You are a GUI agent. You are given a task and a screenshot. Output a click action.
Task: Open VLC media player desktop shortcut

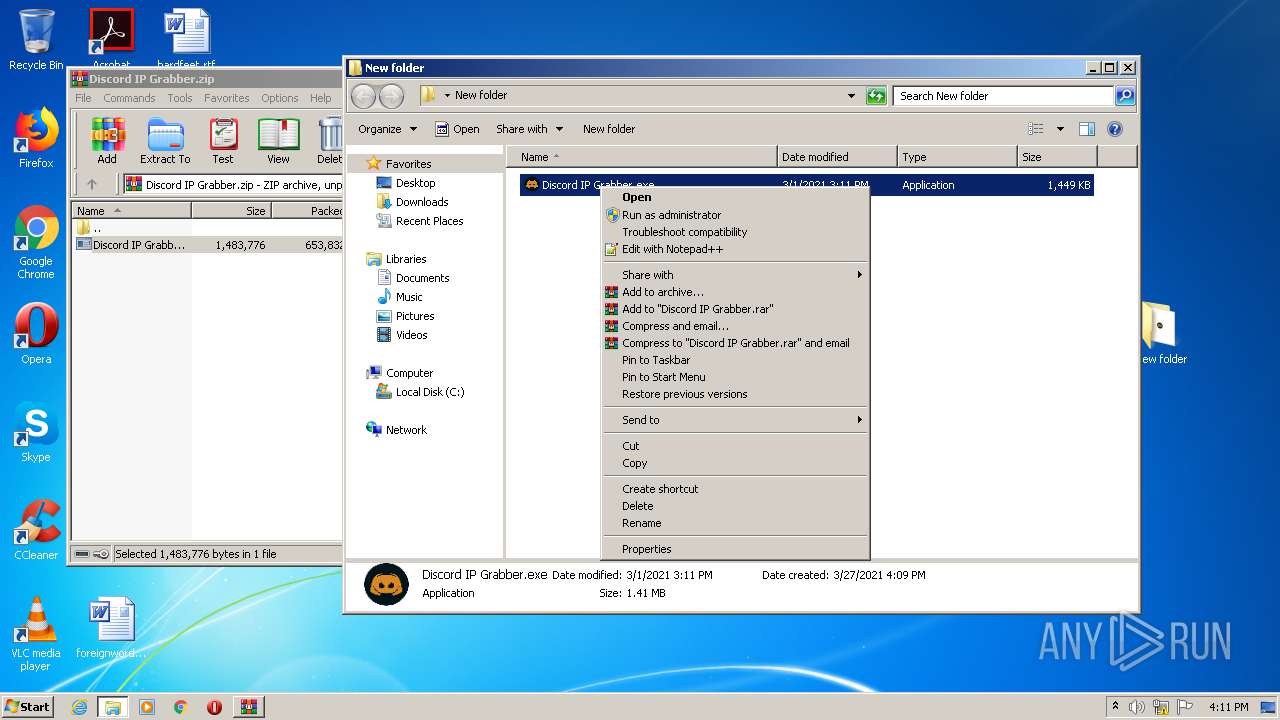point(36,634)
